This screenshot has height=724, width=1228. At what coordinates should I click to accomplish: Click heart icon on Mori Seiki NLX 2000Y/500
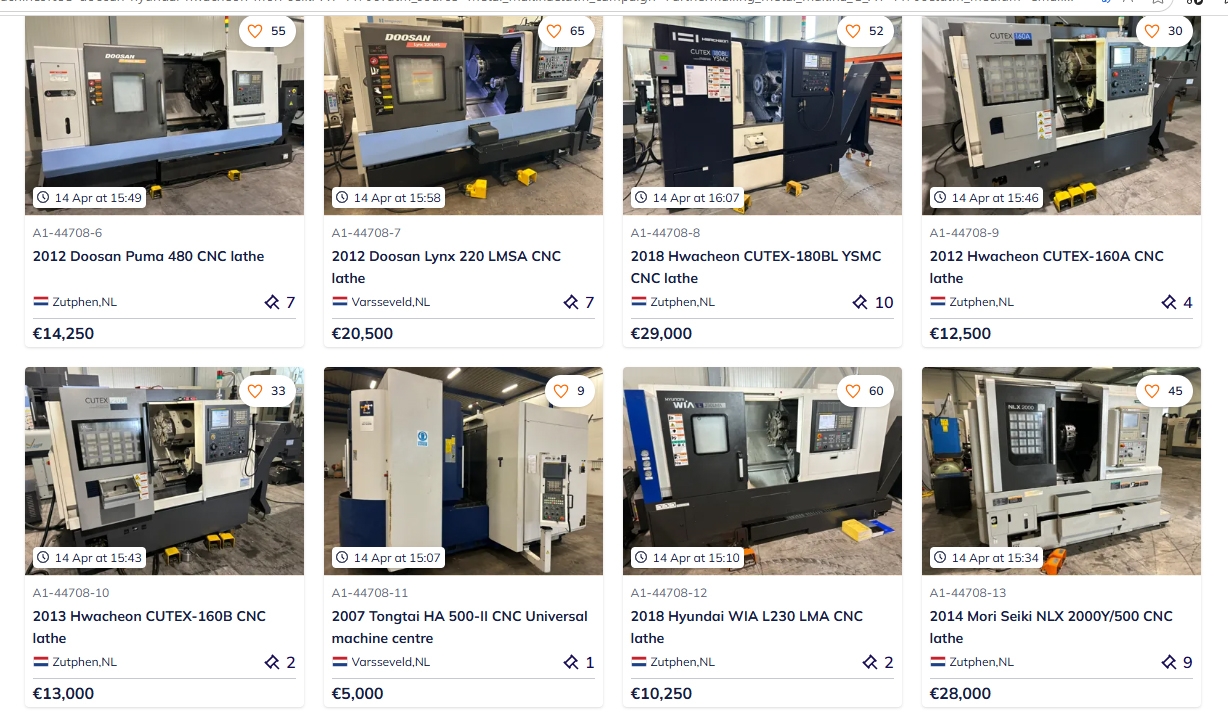(1152, 391)
